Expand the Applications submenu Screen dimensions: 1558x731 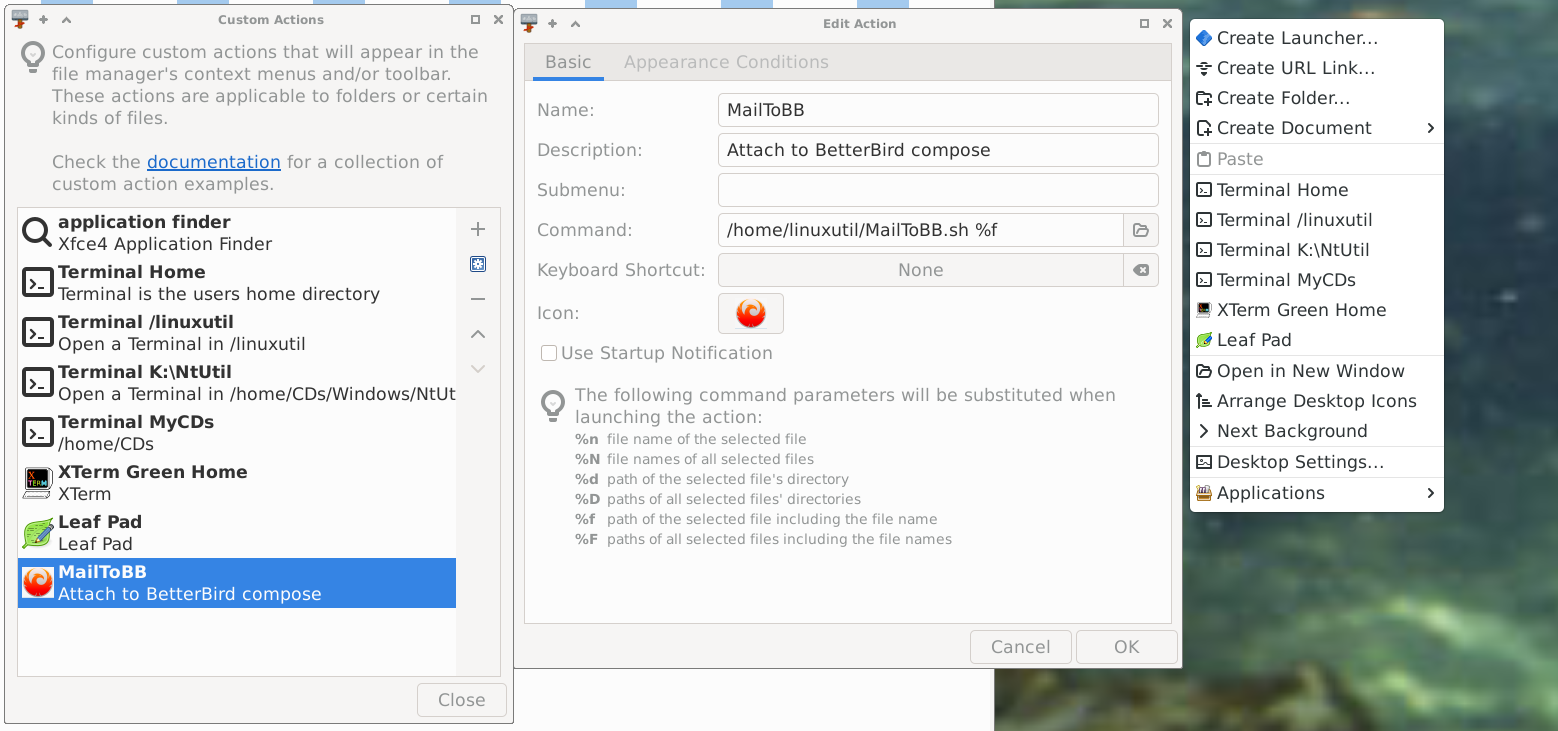point(1316,493)
